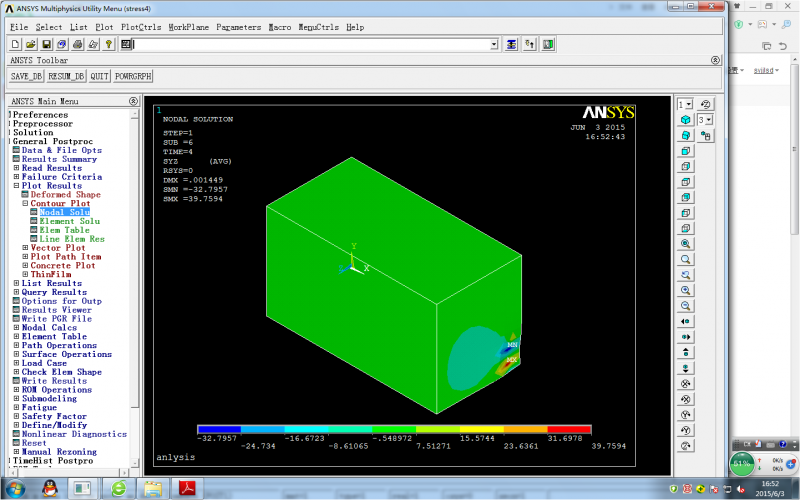The height and width of the screenshot is (500, 800).
Task: Expand the Plot Path Item node
Action: (x=25, y=257)
